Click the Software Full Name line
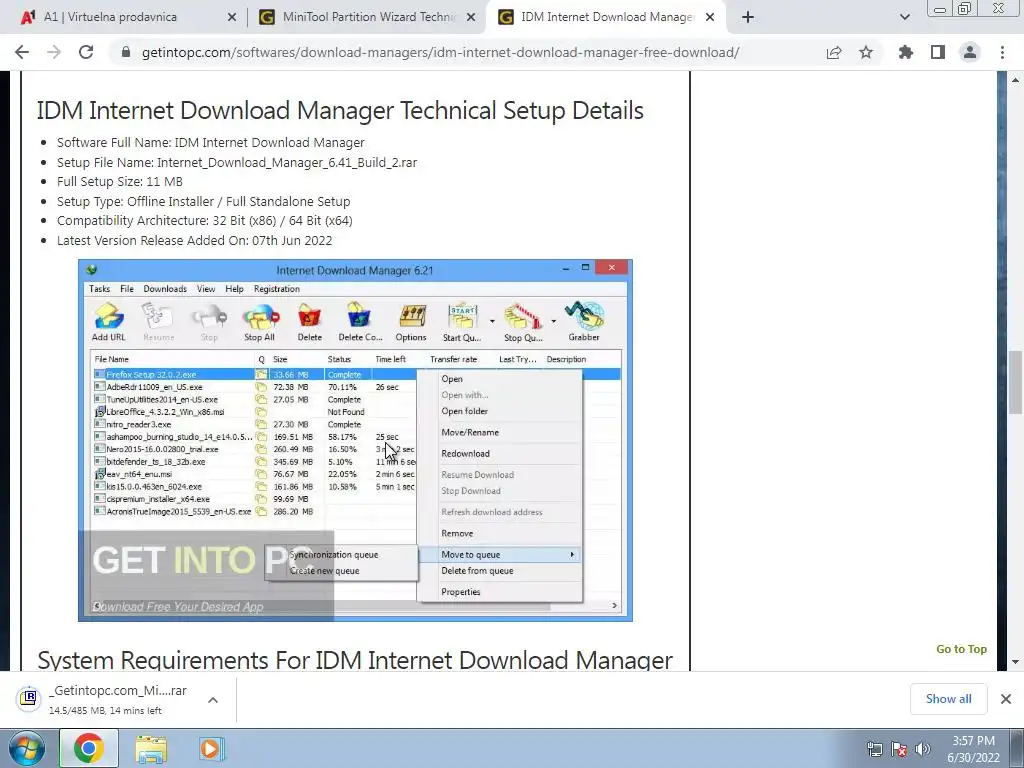Image resolution: width=1024 pixels, height=768 pixels. pyautogui.click(x=210, y=142)
